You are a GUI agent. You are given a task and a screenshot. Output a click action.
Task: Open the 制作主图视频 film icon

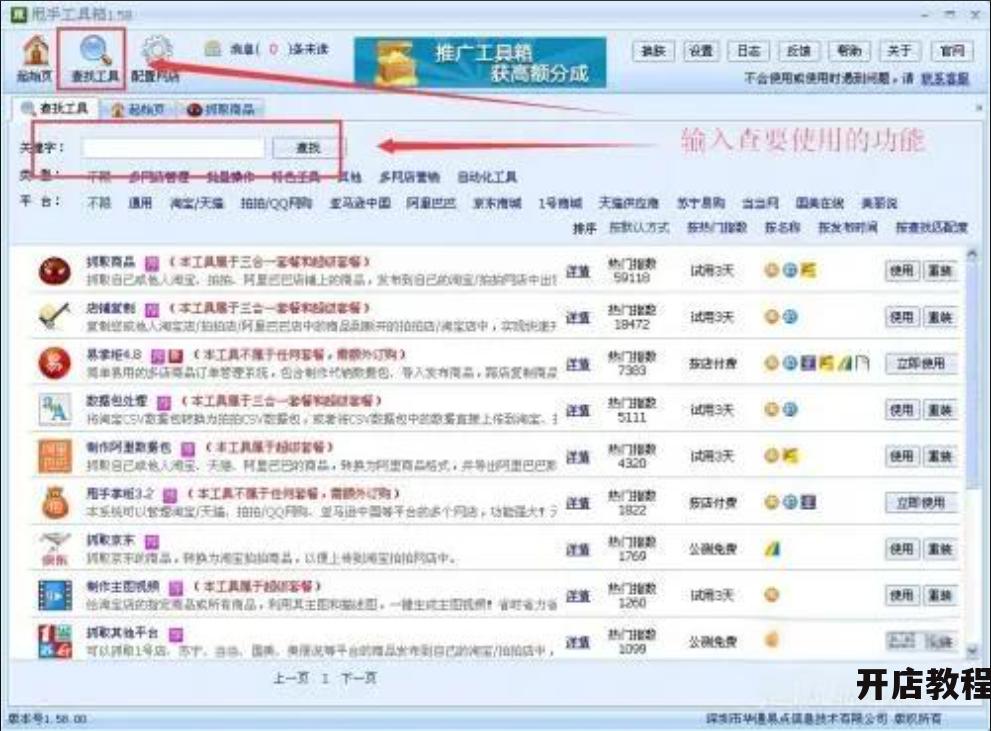tap(54, 595)
